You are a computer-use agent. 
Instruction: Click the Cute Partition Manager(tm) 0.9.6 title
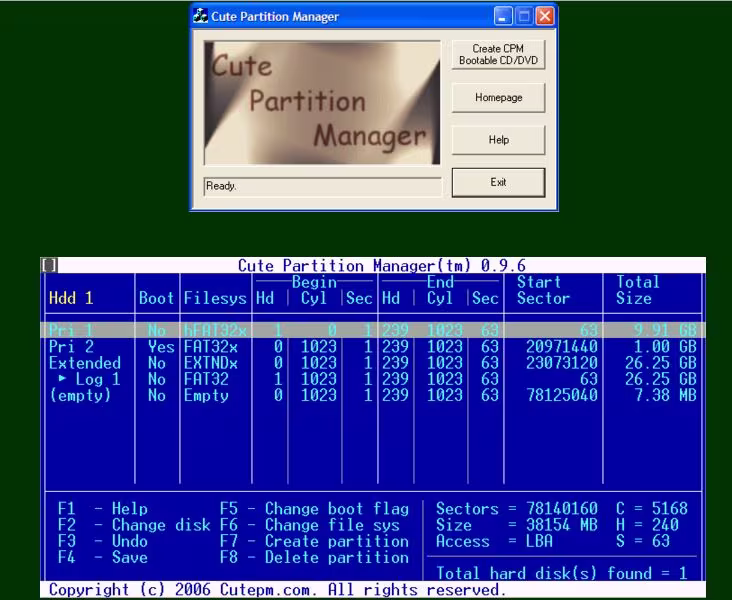coord(382,266)
